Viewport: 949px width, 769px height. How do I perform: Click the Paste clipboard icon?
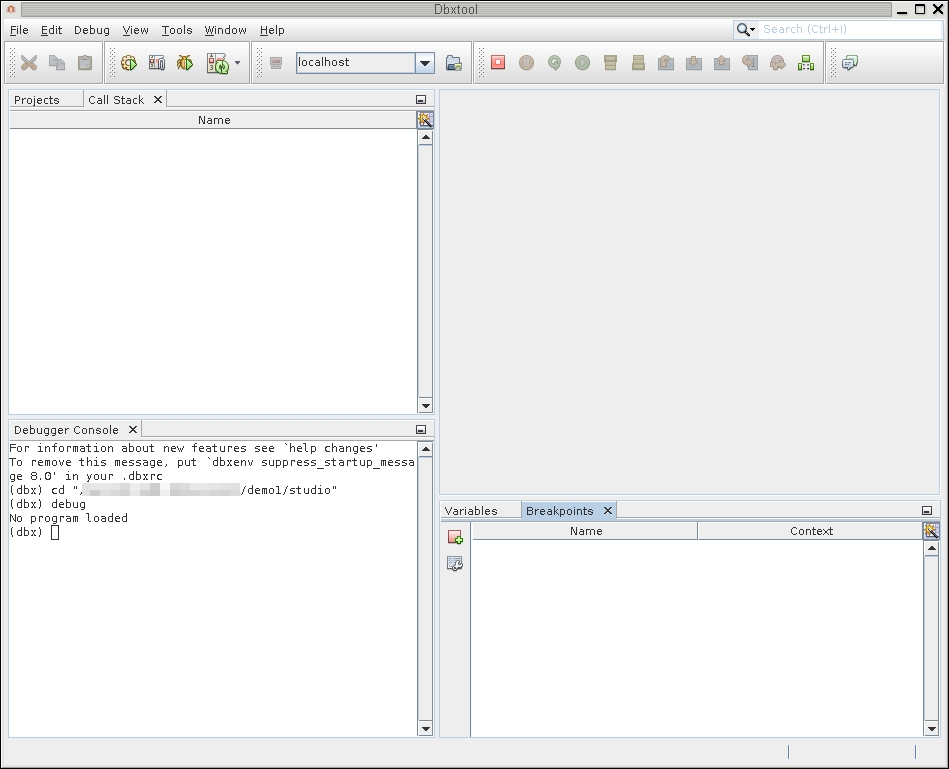85,62
